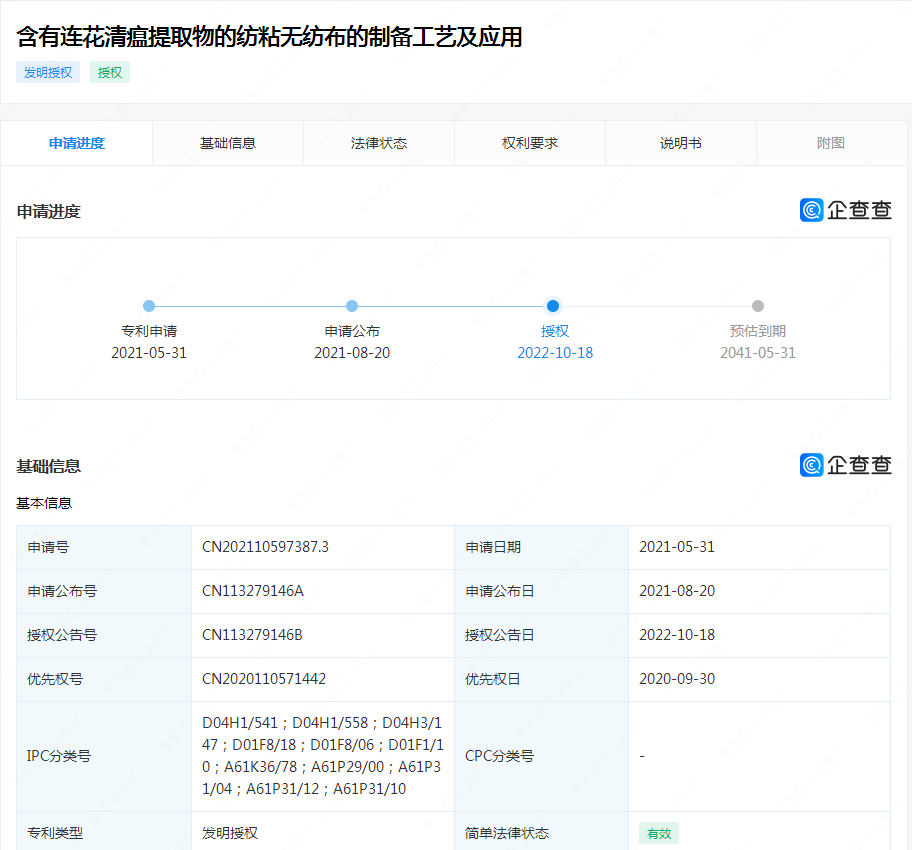
Task: Click the 企查查 logo in 申请进度 section
Action: tap(846, 210)
